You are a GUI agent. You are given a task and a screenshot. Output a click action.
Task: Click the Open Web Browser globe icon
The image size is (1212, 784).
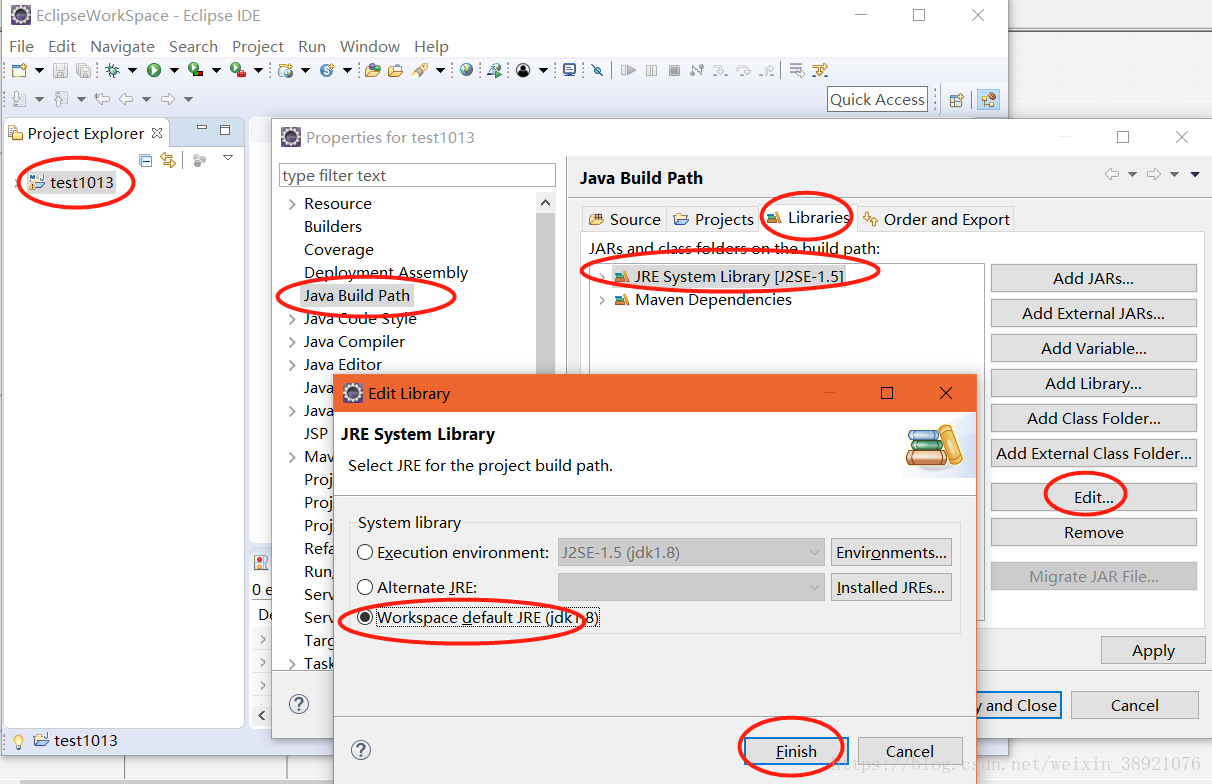pyautogui.click(x=466, y=70)
